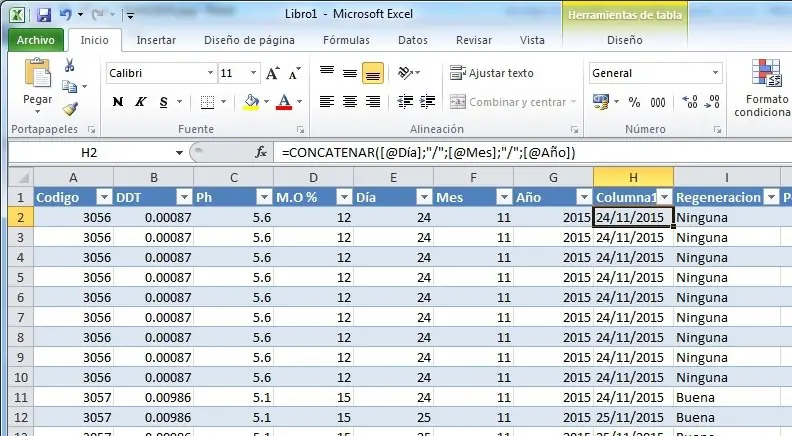Screen dimensions: 792x436
Task: Click the Revisar tab
Action: pos(474,40)
